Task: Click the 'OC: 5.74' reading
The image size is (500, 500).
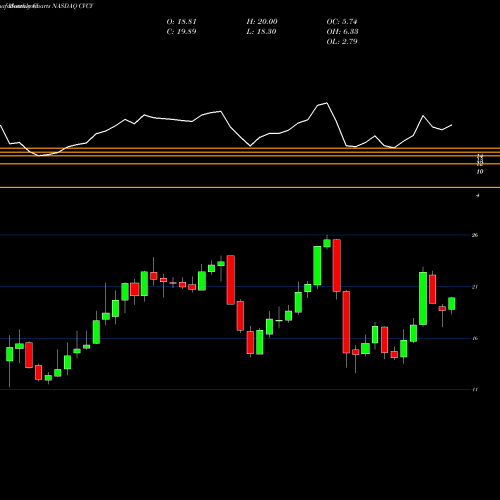Action: pyautogui.click(x=342, y=22)
